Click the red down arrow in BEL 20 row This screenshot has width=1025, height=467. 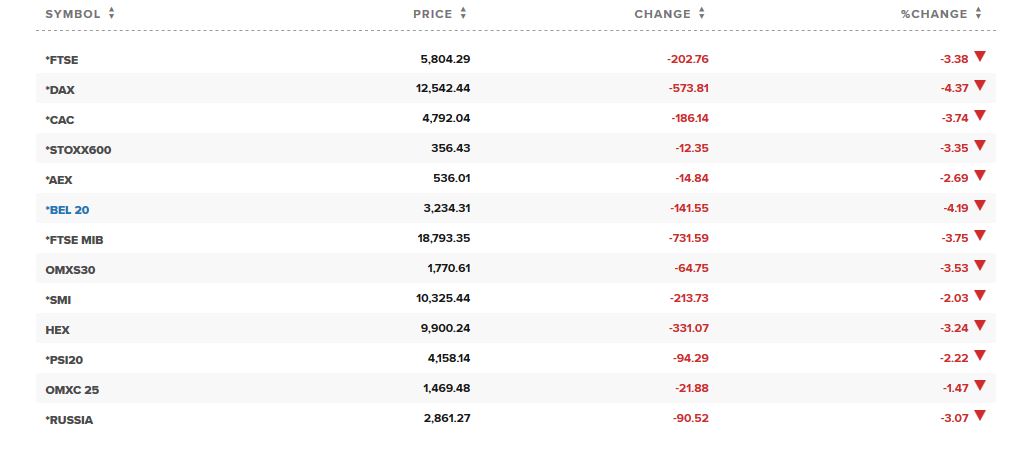(979, 205)
